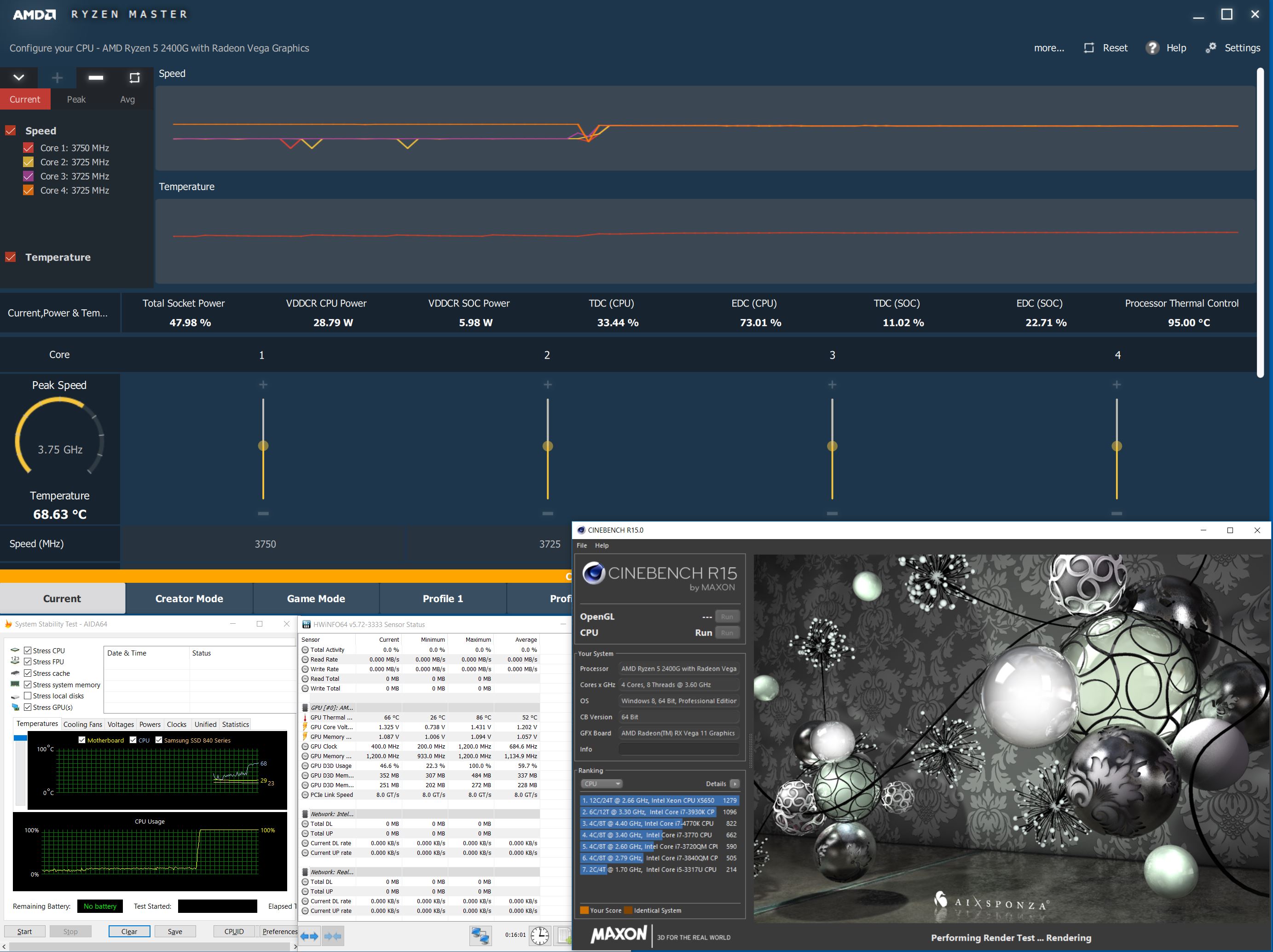Image resolution: width=1273 pixels, height=952 pixels.
Task: Collapse graph panel with chevron down
Action: point(18,78)
